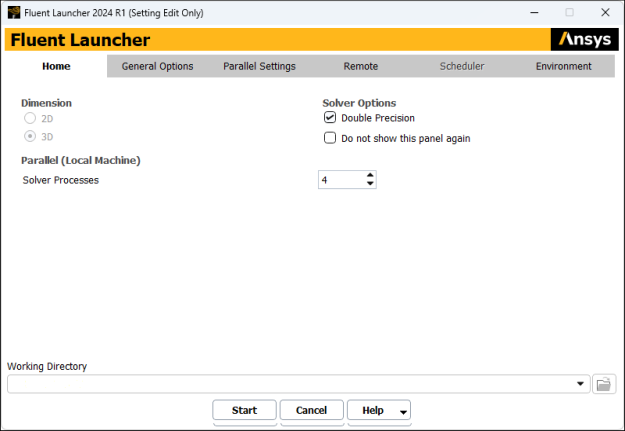Expand the Help button dropdown arrow

pyautogui.click(x=403, y=411)
